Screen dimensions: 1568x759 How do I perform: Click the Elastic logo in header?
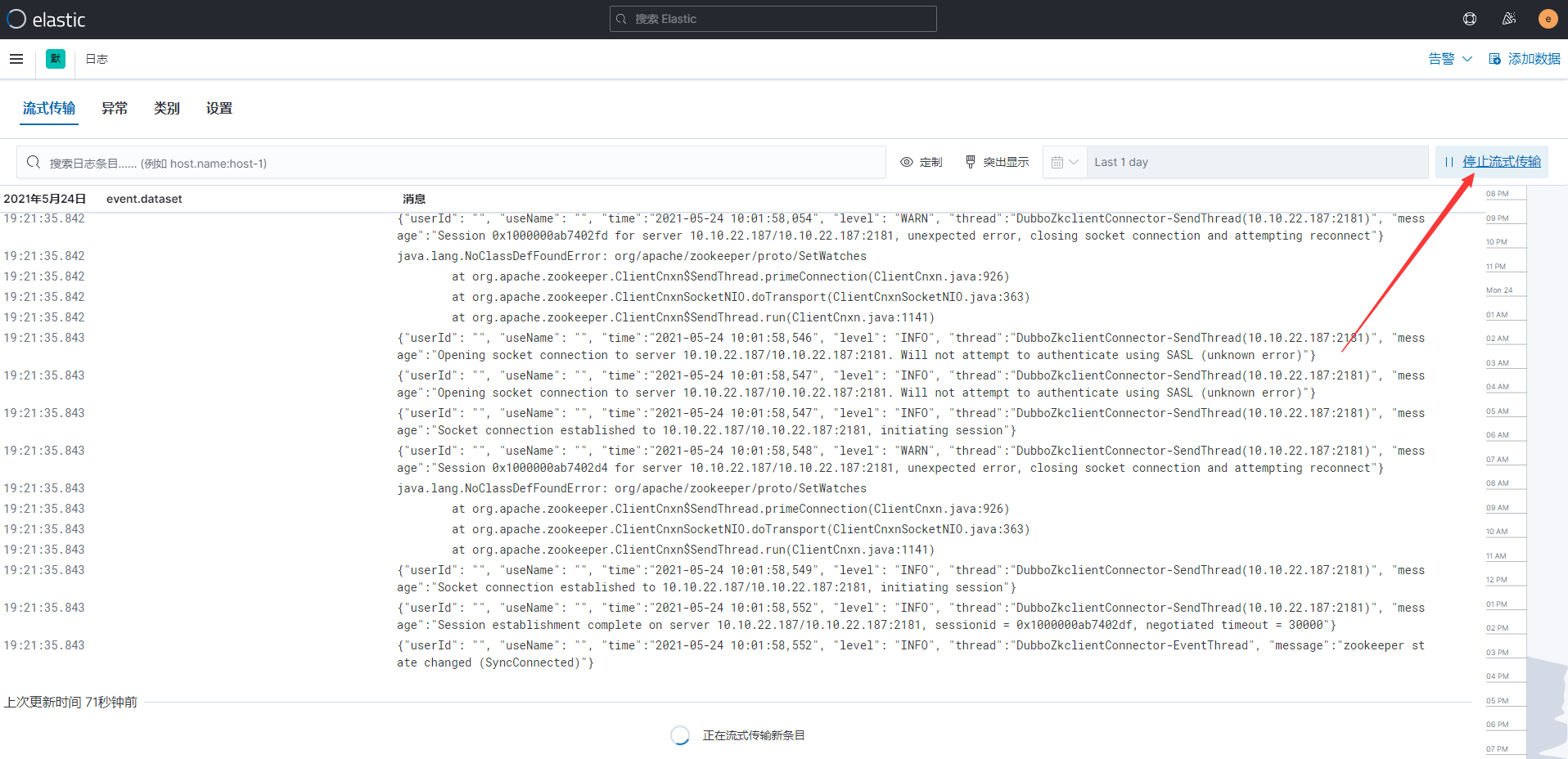(x=46, y=20)
